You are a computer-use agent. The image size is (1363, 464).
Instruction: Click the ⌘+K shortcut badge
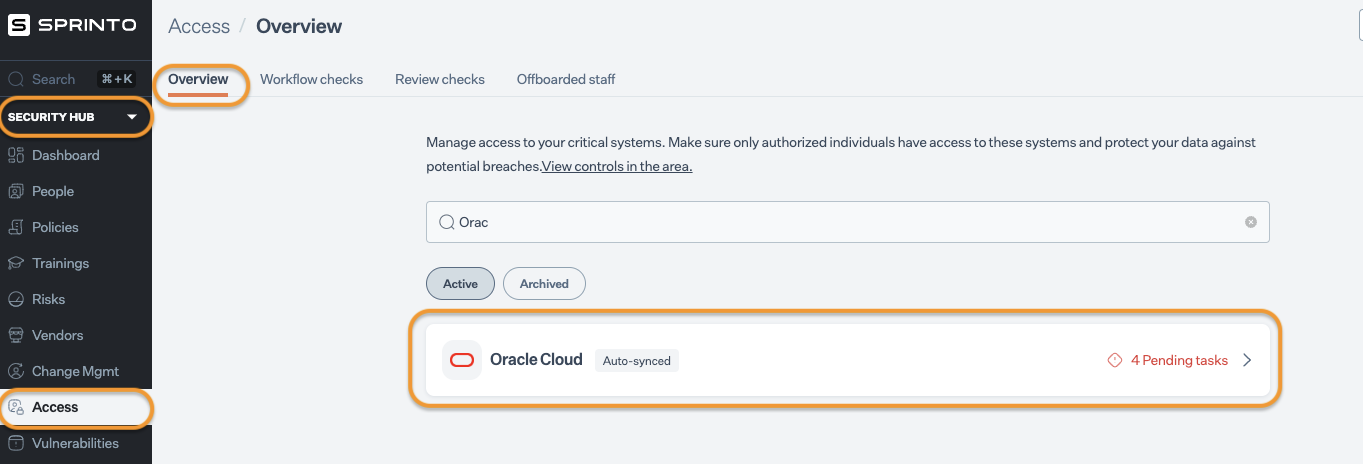[x=116, y=79]
